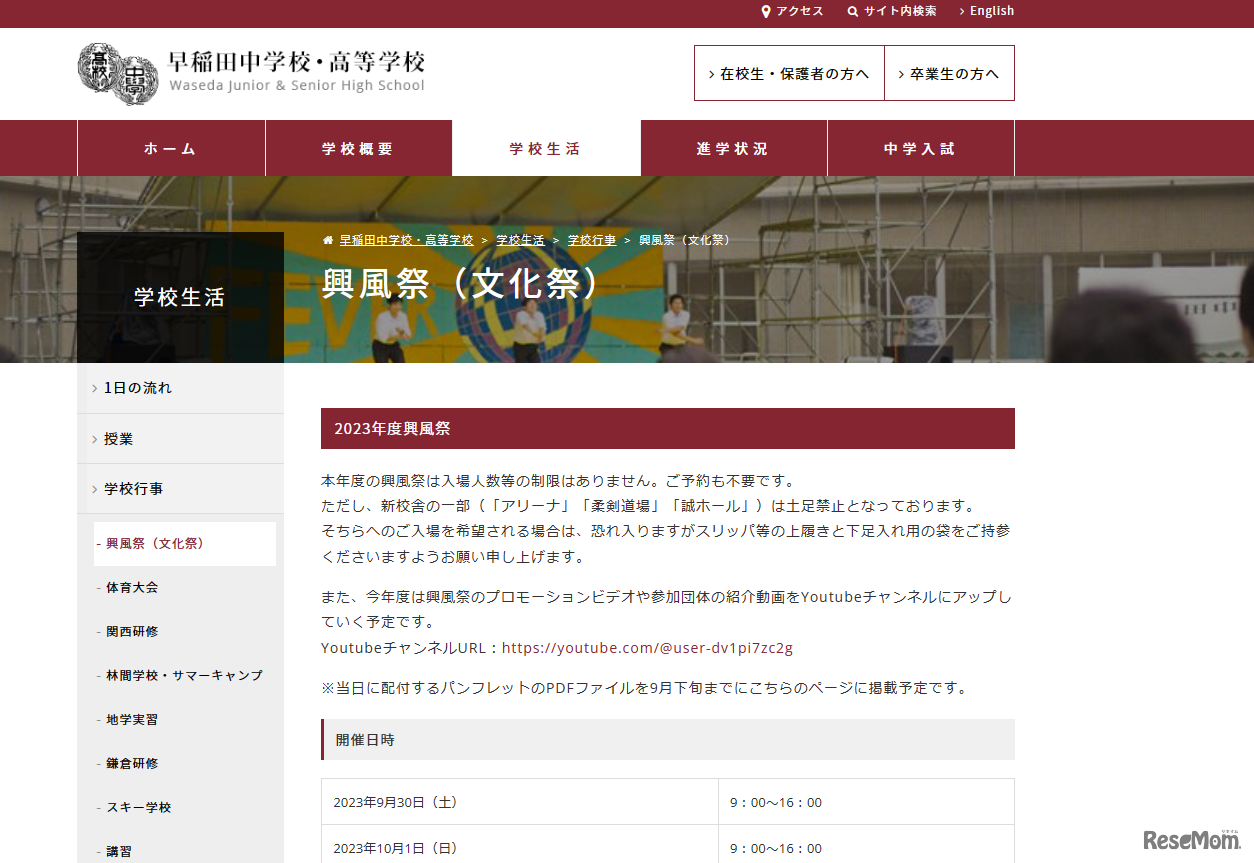1254x863 pixels.
Task: Click the Waseda school crest logo
Action: [117, 72]
